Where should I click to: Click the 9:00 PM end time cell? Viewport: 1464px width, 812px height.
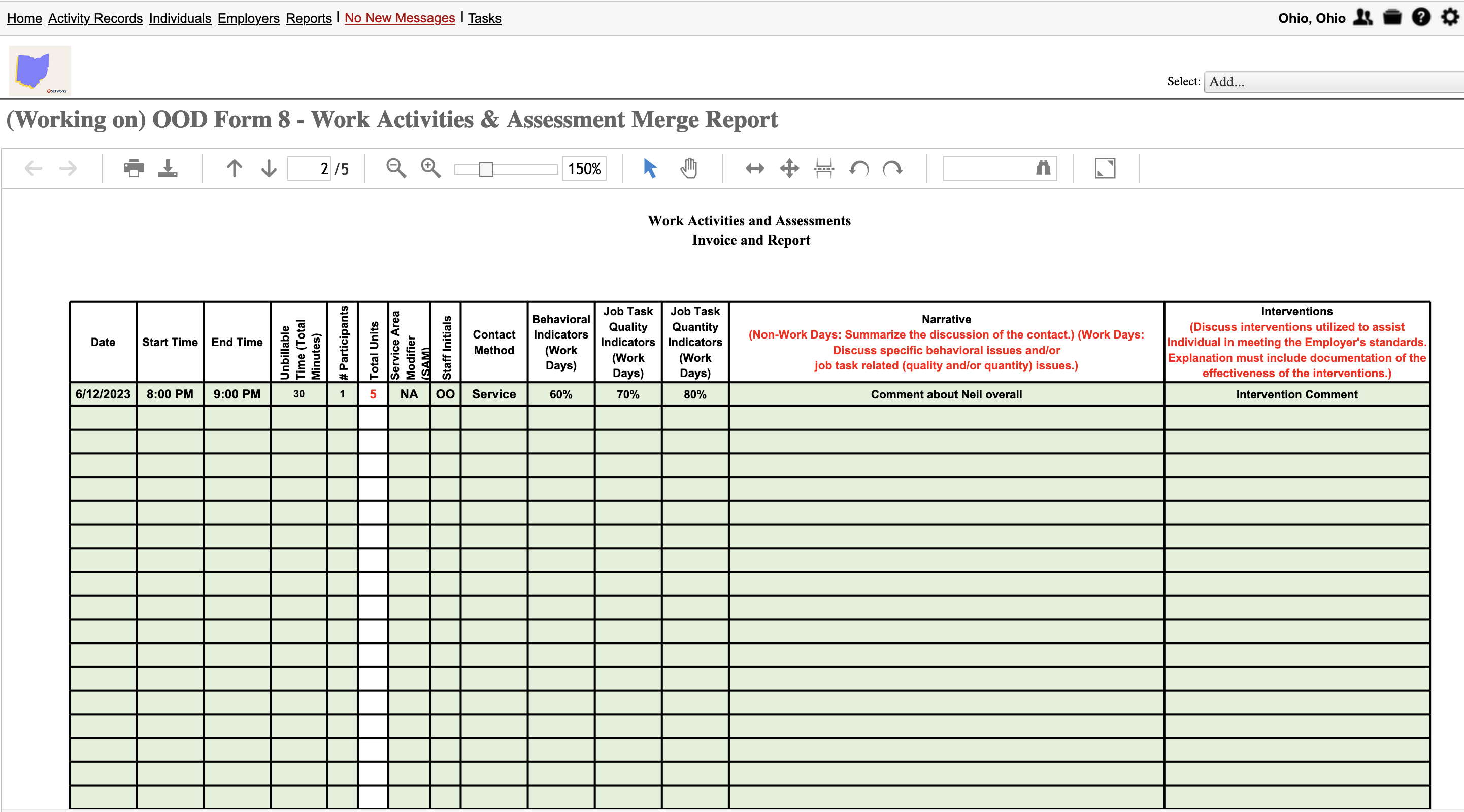coord(237,394)
